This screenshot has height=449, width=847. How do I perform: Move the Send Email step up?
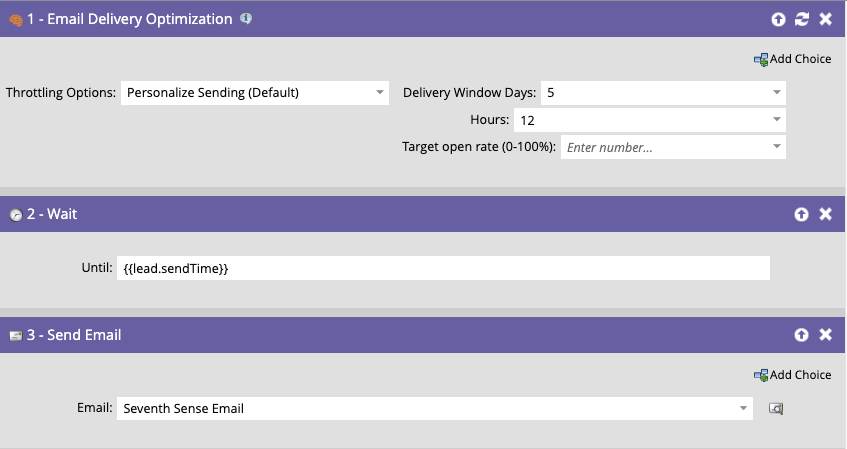click(801, 335)
